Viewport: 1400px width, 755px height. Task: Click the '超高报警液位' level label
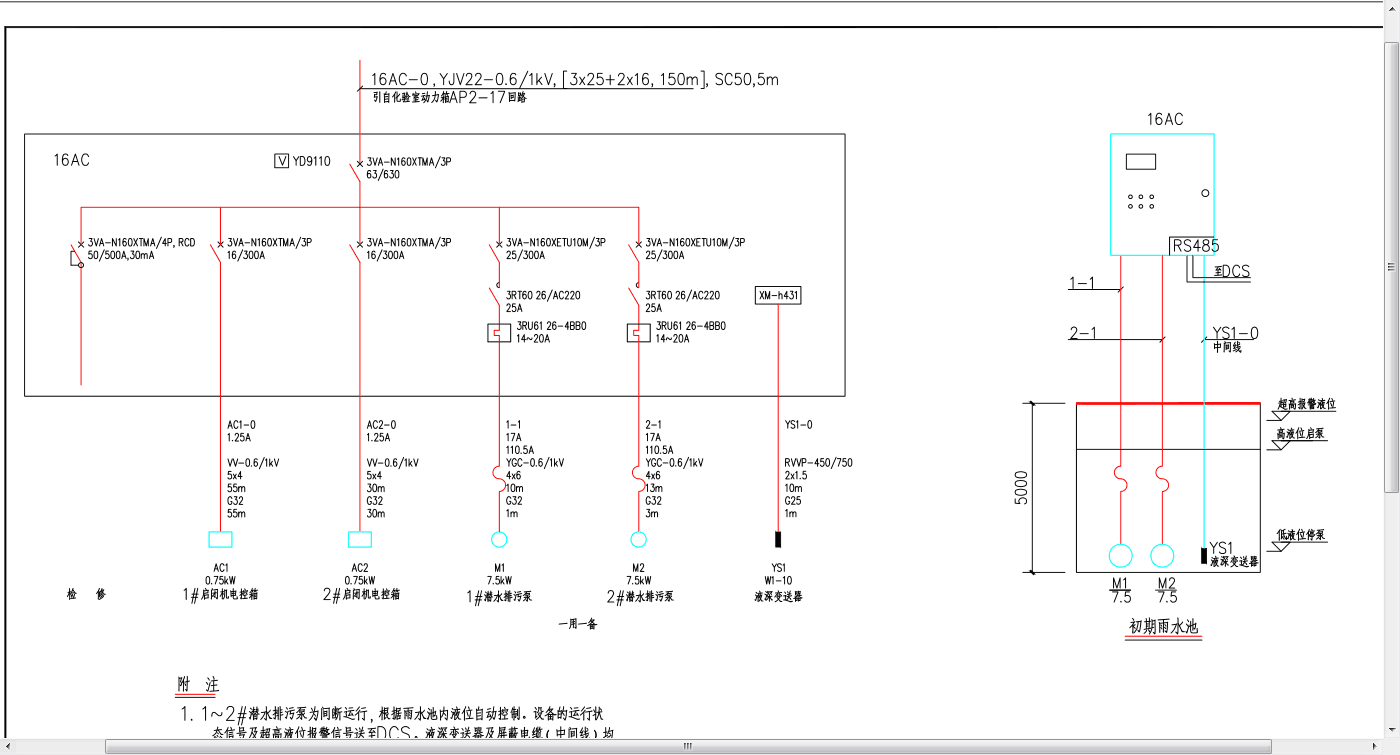1306,405
